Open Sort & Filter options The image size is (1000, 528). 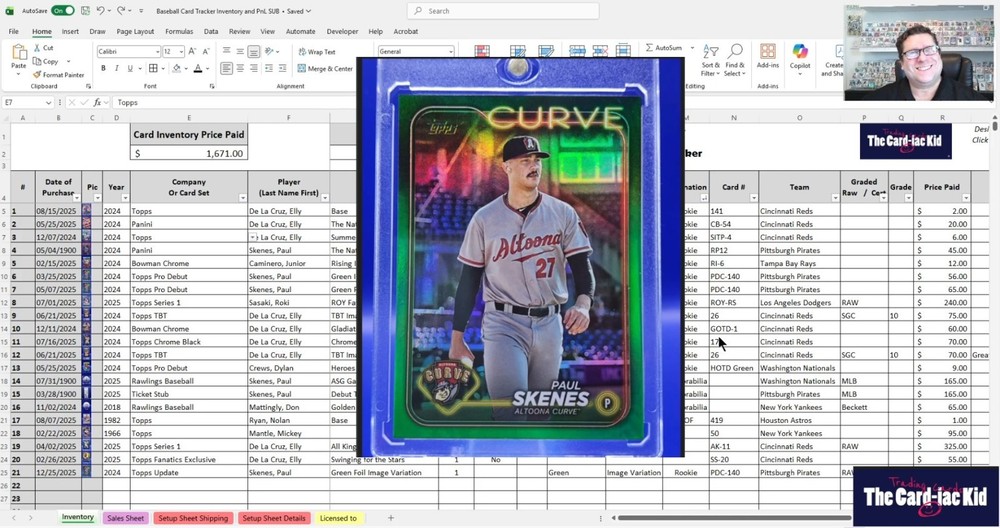pyautogui.click(x=710, y=60)
